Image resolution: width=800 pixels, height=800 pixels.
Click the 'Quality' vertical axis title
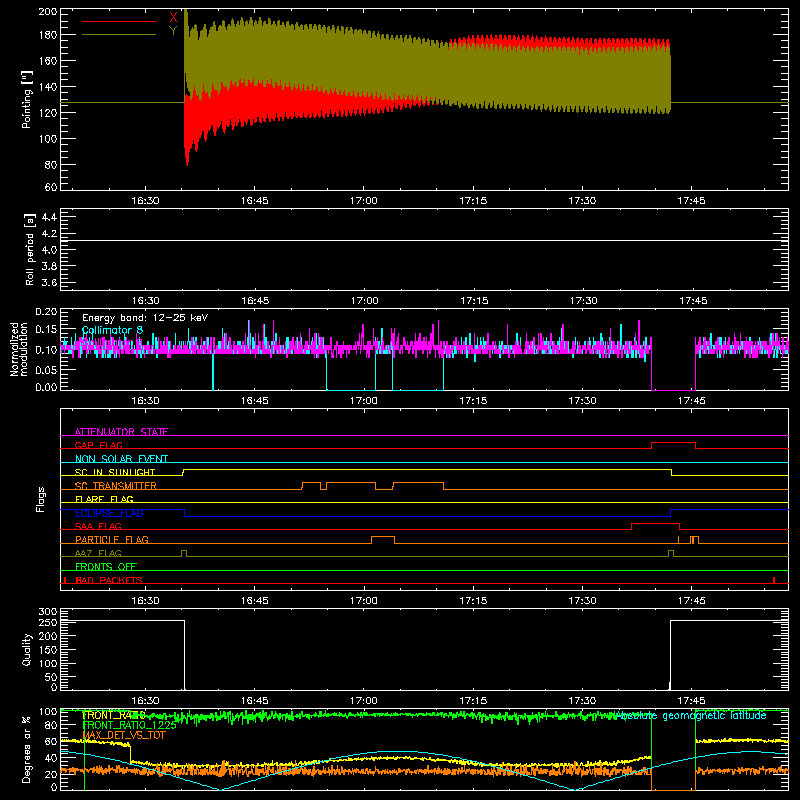click(27, 649)
